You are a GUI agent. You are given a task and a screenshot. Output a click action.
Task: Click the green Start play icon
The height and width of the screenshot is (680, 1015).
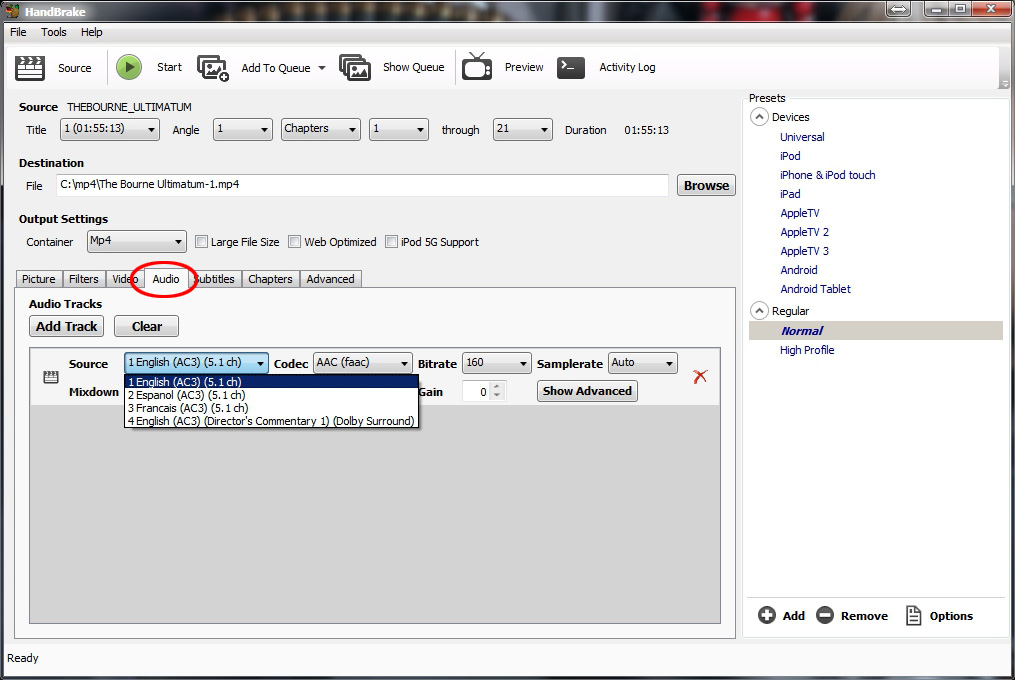129,67
